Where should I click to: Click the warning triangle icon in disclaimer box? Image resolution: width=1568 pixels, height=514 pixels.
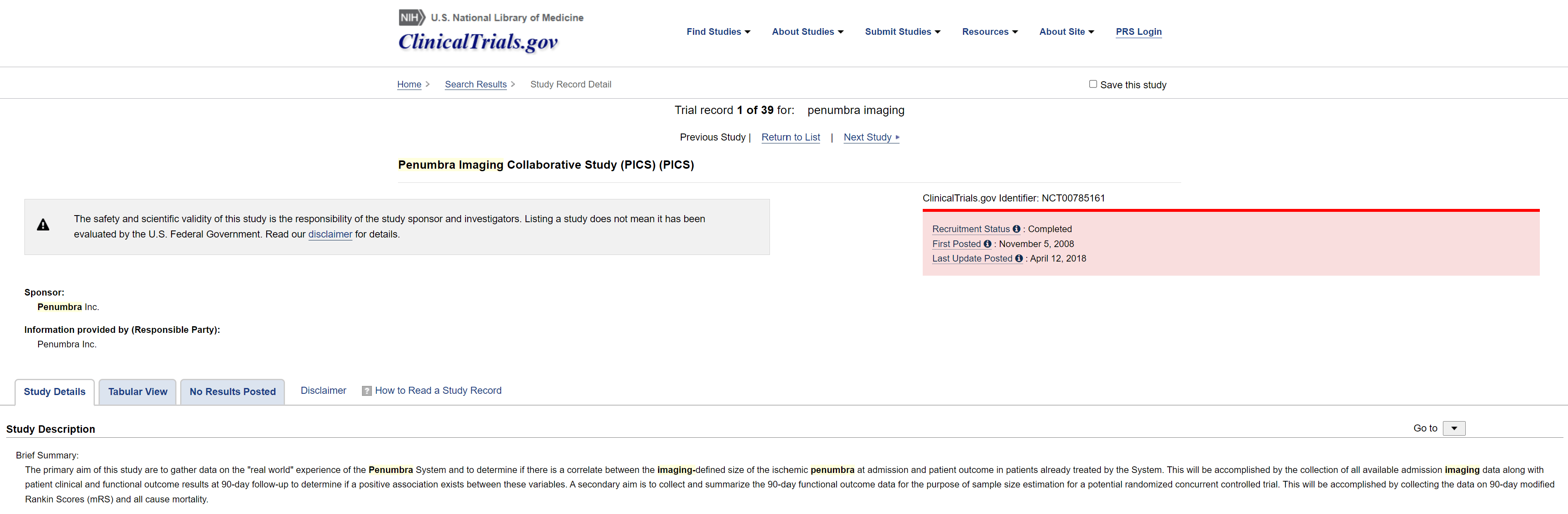pyautogui.click(x=43, y=225)
